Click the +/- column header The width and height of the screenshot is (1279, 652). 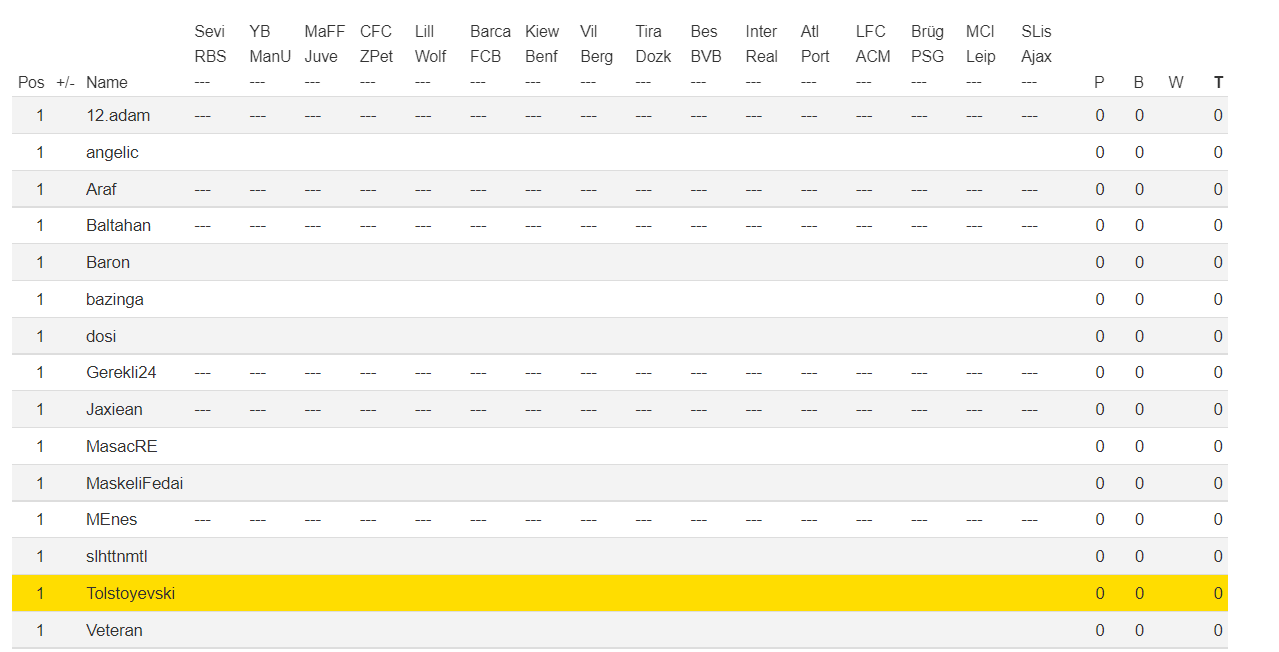pos(65,83)
